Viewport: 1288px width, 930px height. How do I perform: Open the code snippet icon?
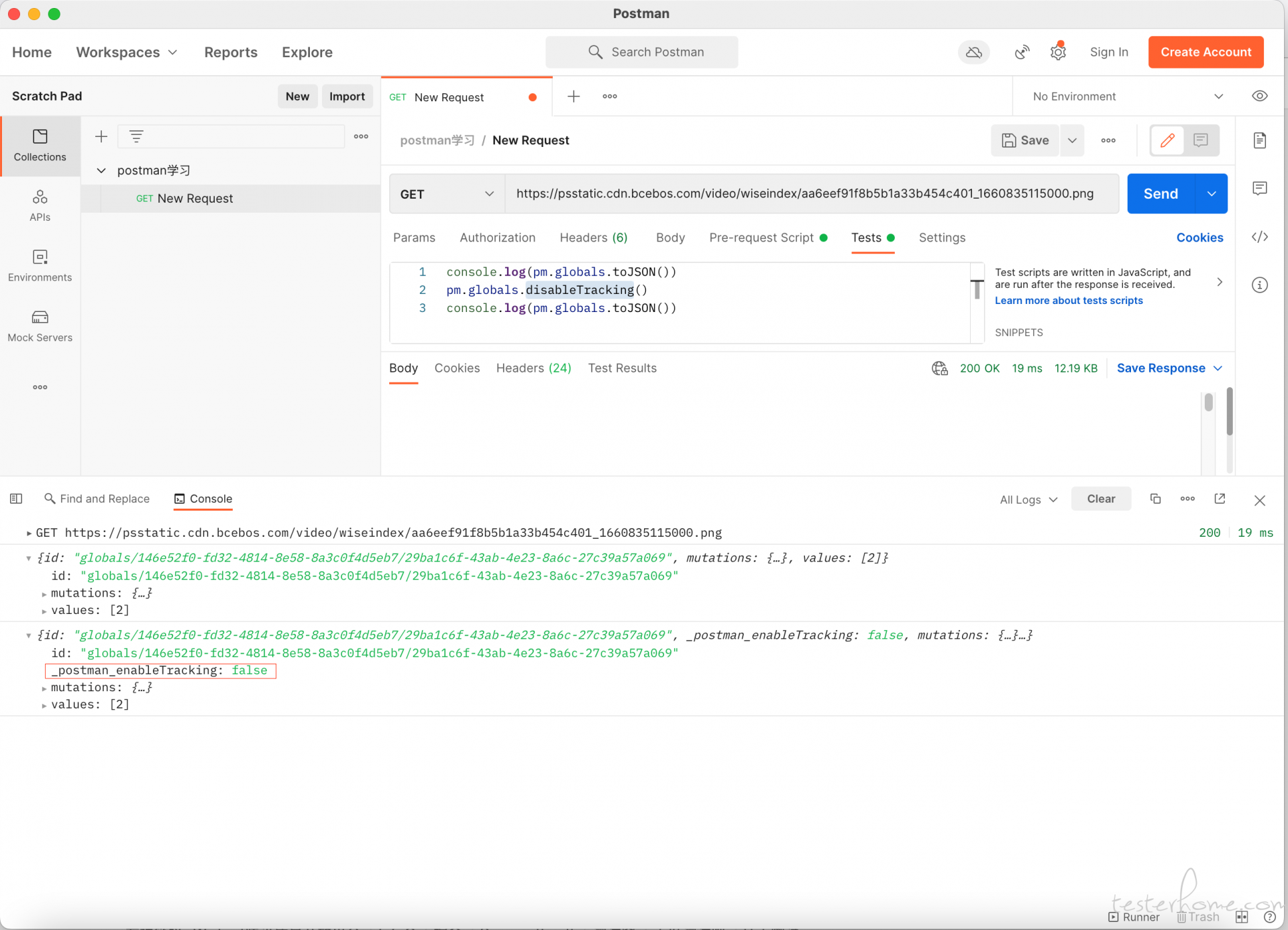(1260, 237)
